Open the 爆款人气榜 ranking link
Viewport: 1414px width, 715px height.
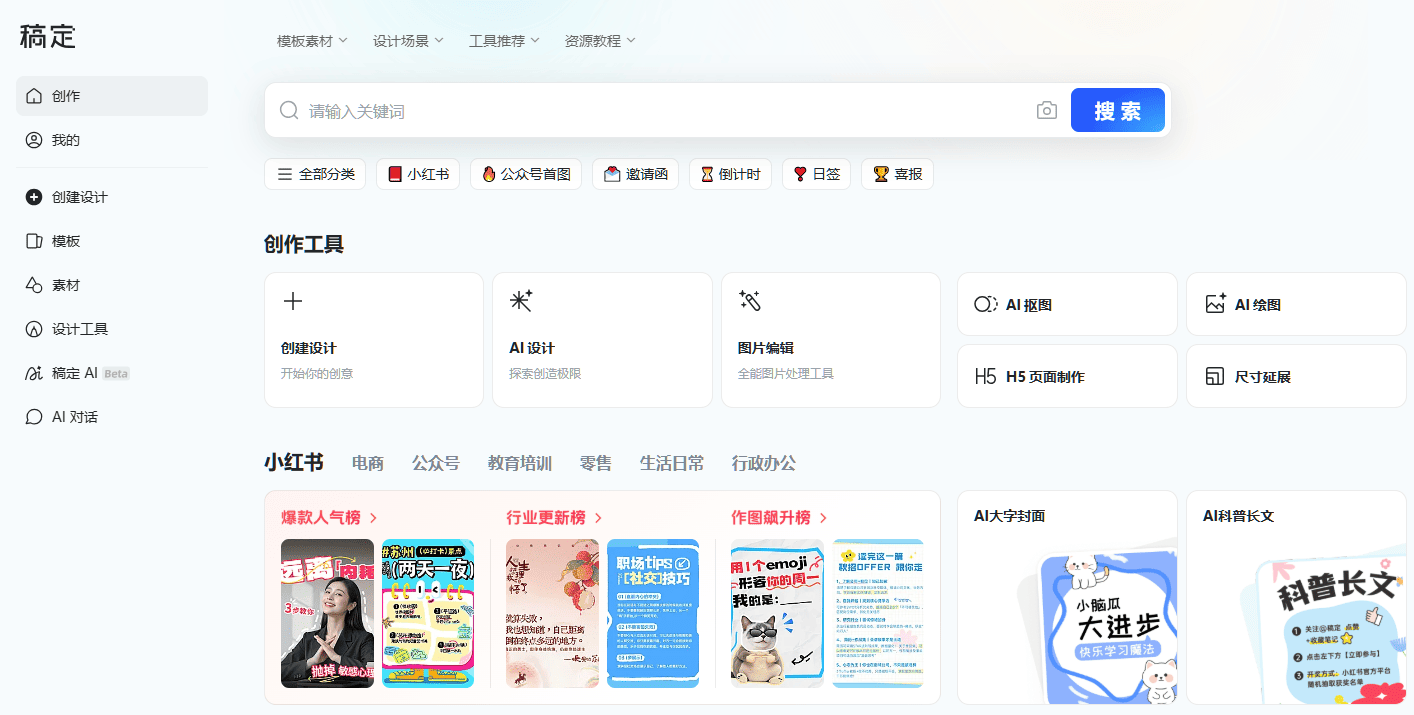coord(329,517)
